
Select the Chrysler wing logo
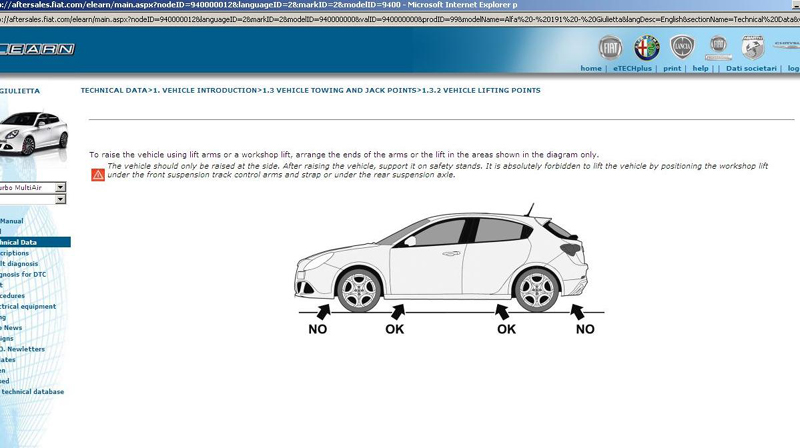[x=787, y=45]
